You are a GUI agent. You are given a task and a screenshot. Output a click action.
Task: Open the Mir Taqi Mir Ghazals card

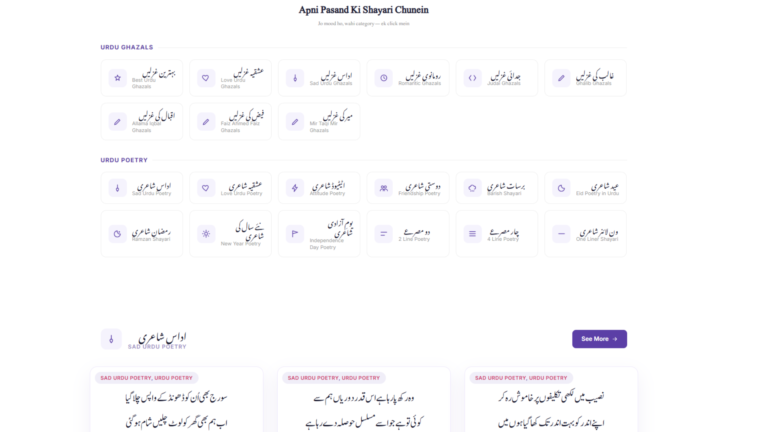[x=319, y=121]
